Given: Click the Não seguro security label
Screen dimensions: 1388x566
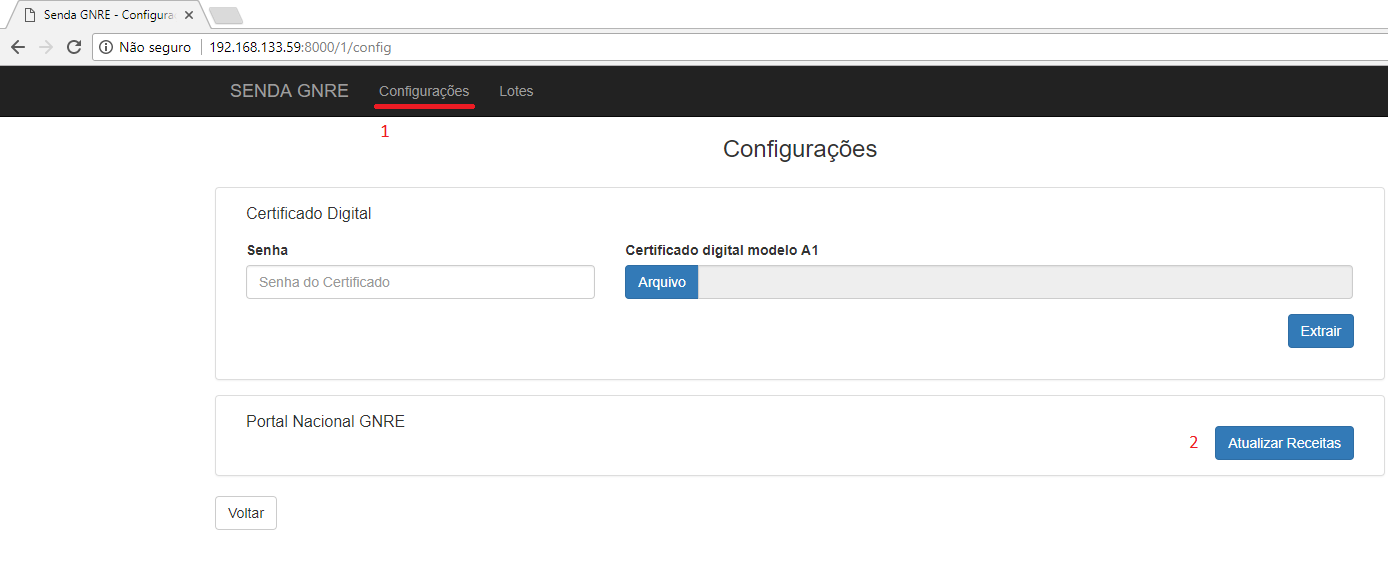Looking at the screenshot, I should tap(155, 47).
